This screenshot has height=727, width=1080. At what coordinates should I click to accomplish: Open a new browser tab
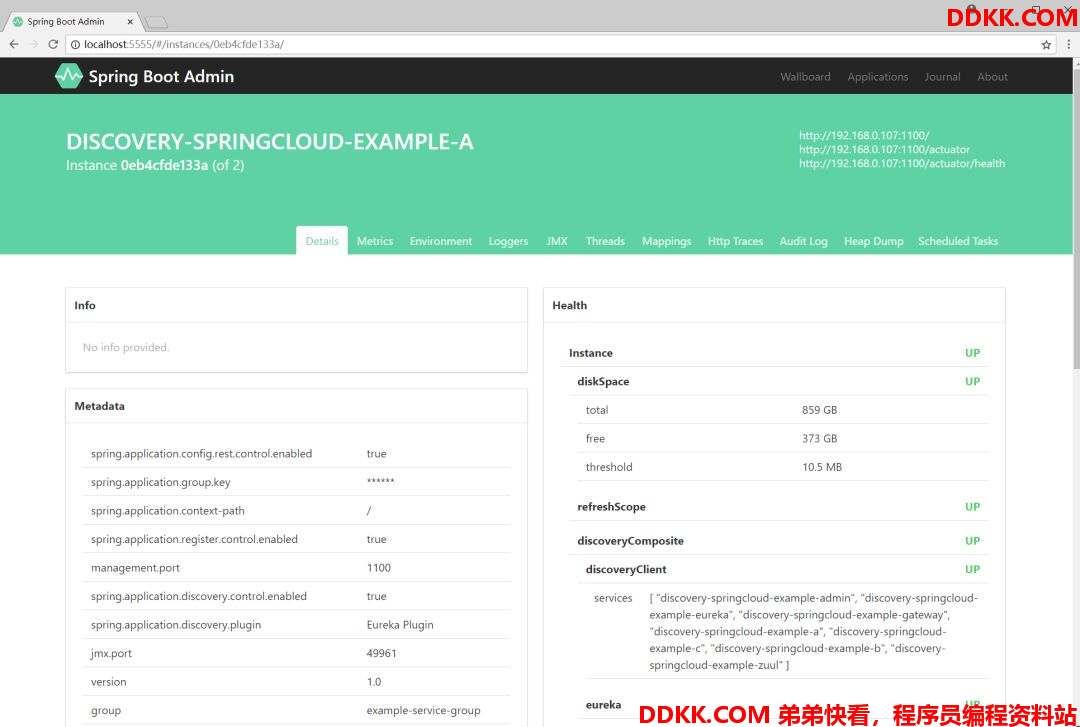(156, 22)
